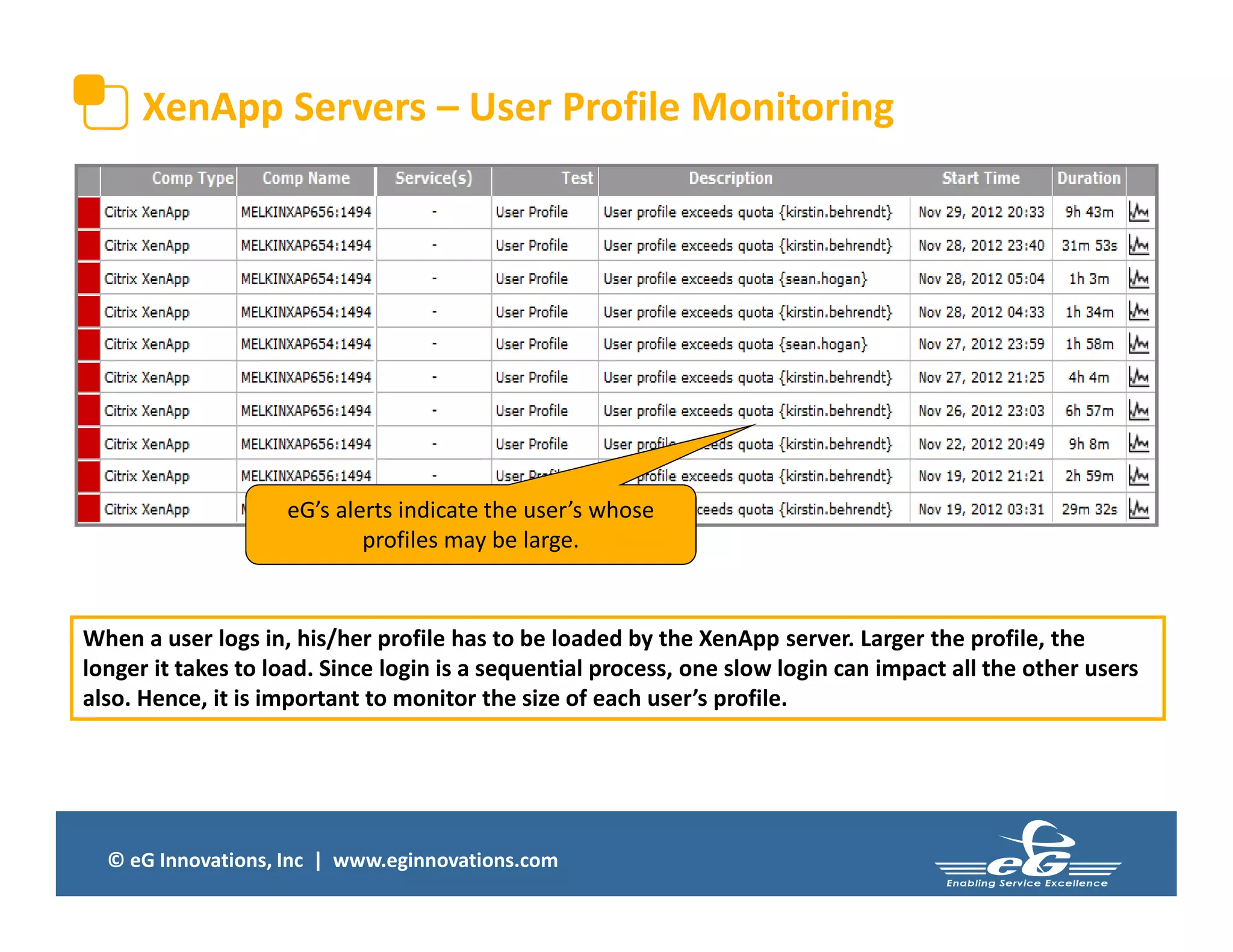
Task: Select description with sean.hogan at Nov 27 23:59
Action: pyautogui.click(x=735, y=344)
